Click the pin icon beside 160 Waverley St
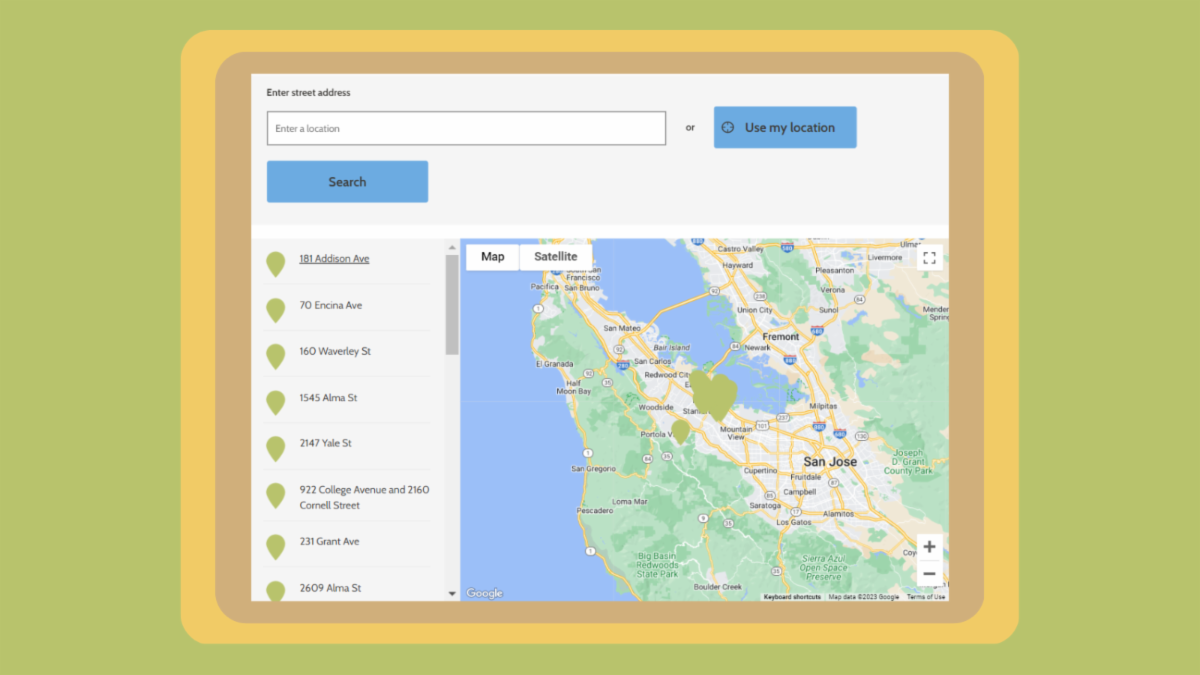This screenshot has width=1200, height=675. pos(275,356)
